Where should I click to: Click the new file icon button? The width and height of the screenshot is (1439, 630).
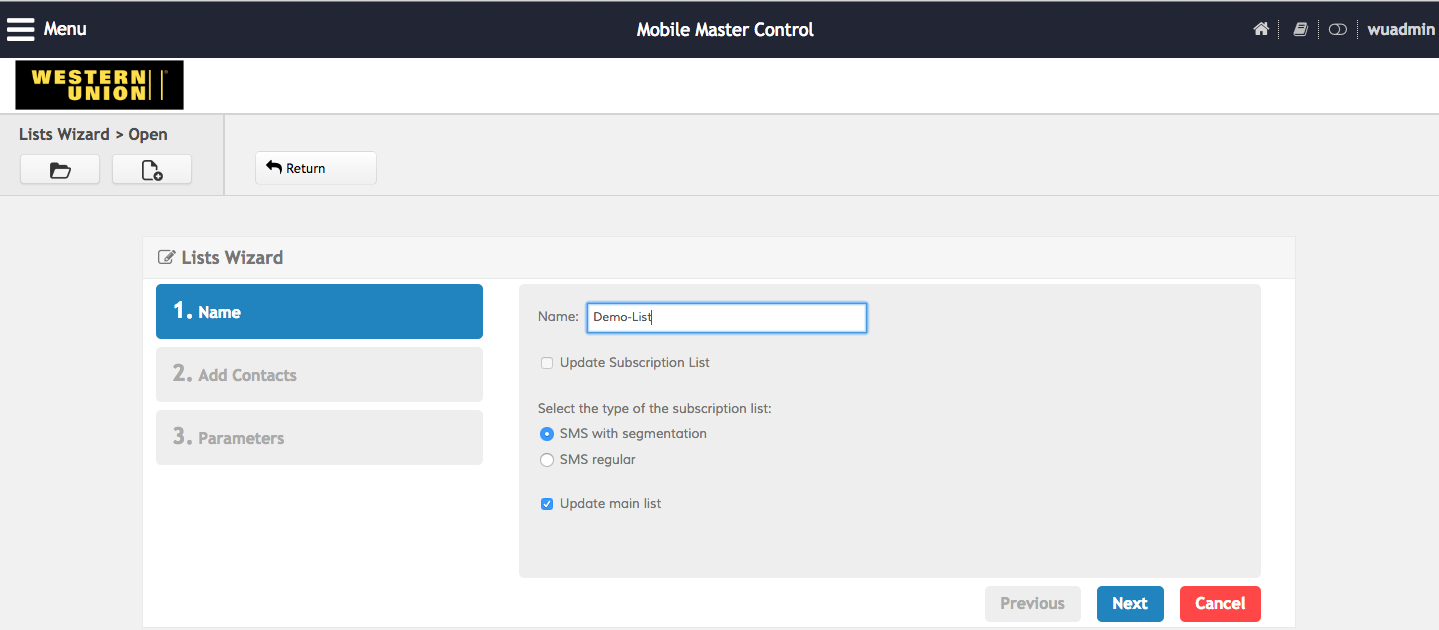152,170
